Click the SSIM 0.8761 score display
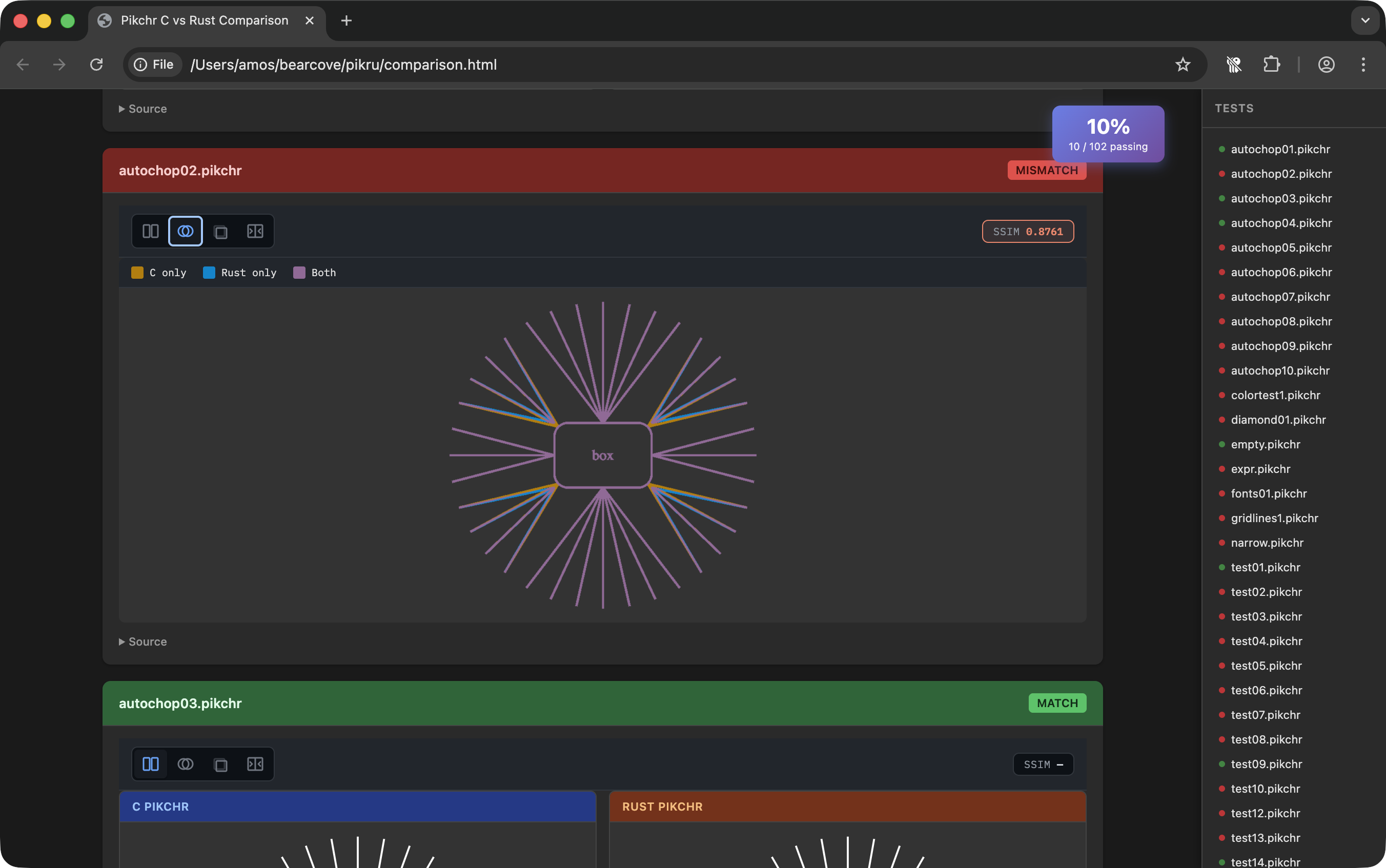The width and height of the screenshot is (1386, 868). [x=1027, y=231]
